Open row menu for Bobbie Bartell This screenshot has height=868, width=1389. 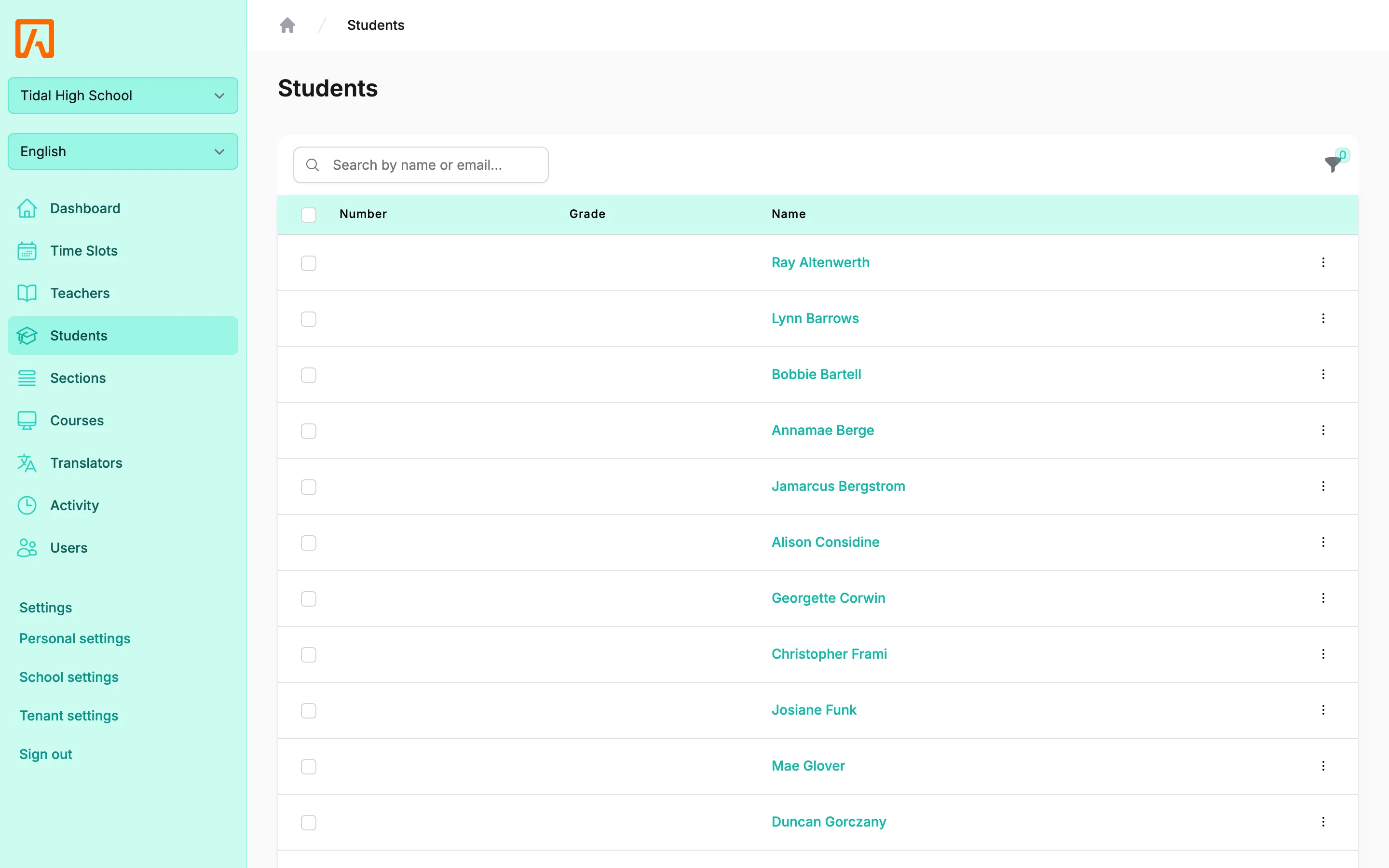point(1323,374)
